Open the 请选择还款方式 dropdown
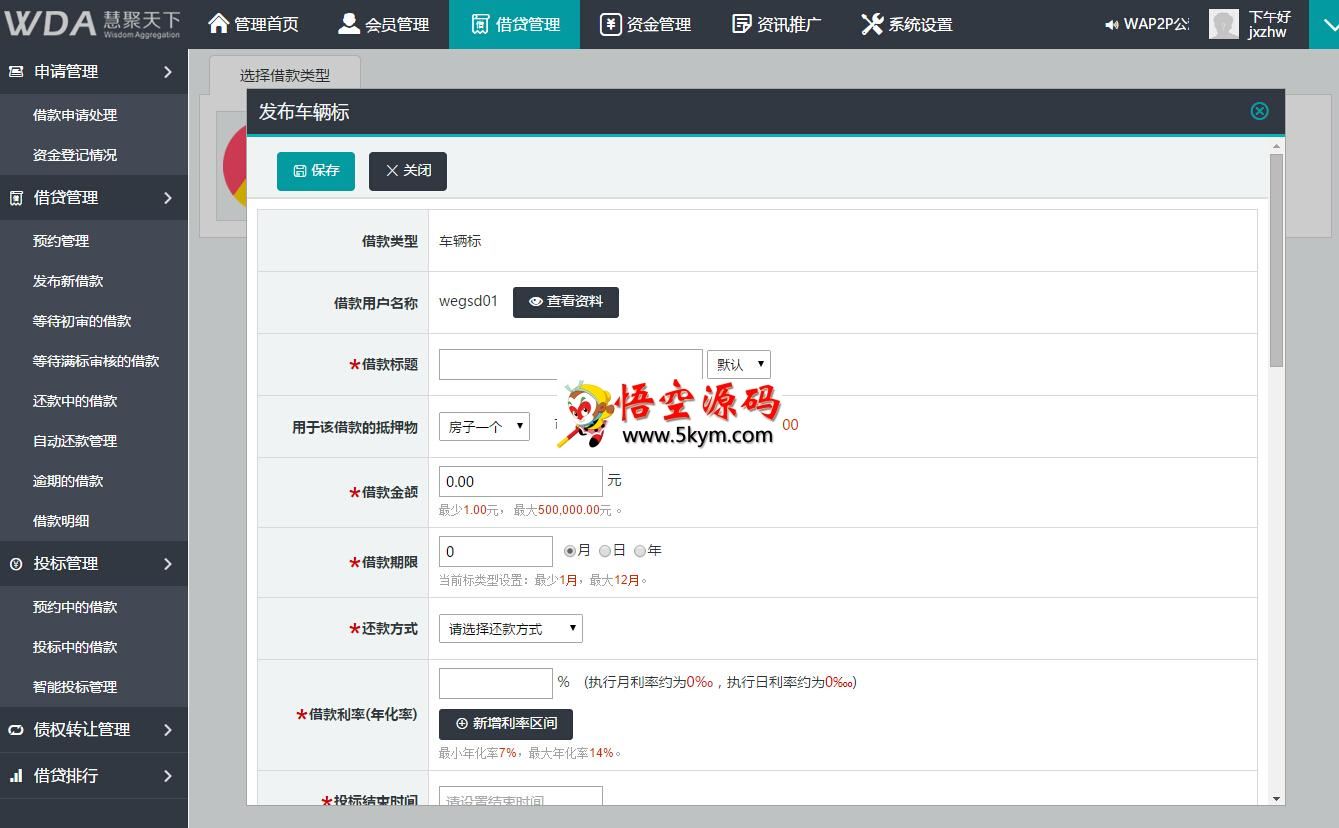The image size is (1339, 828). [511, 628]
